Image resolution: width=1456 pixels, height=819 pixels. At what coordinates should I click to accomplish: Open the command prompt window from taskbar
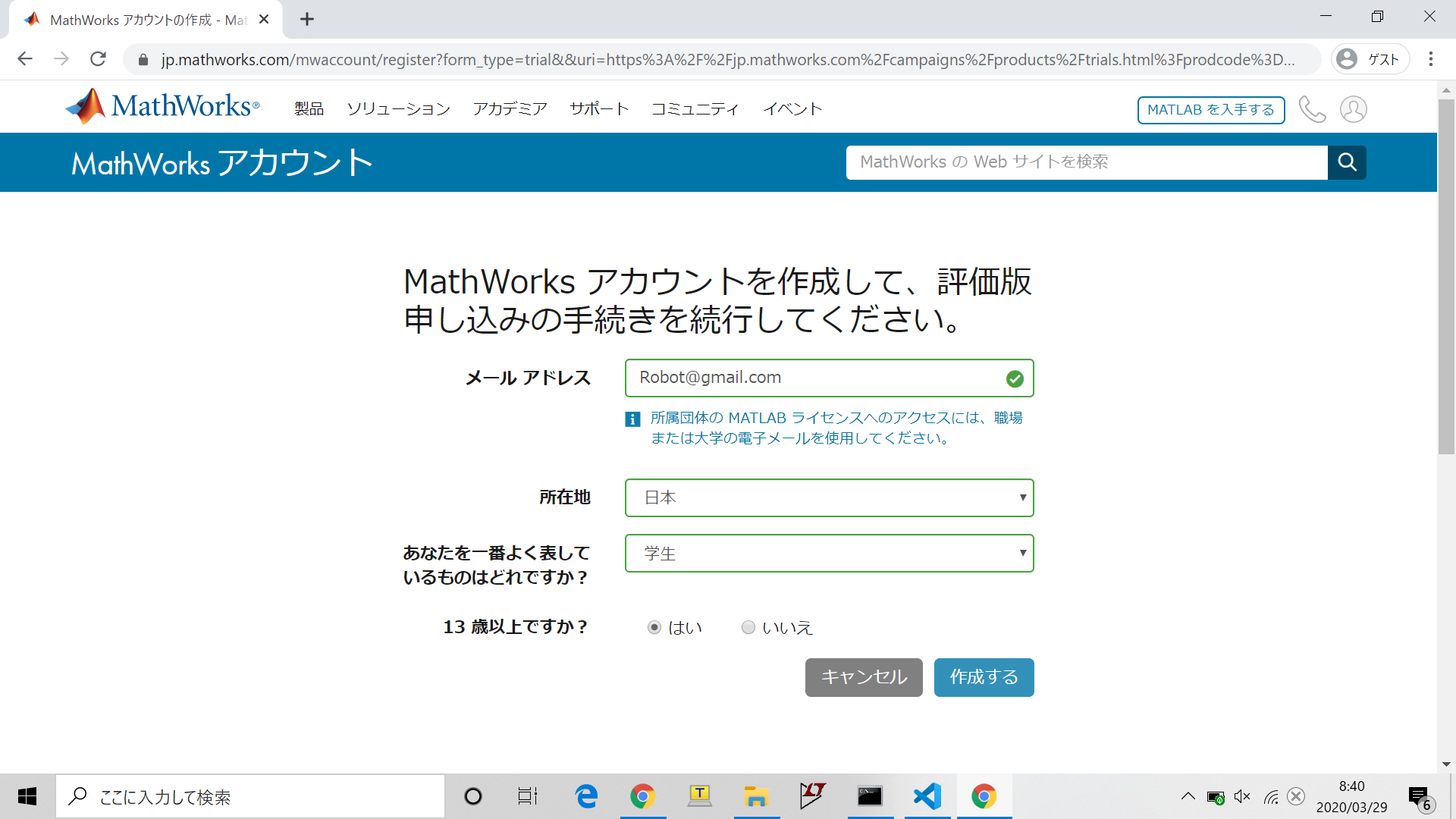pos(870,796)
